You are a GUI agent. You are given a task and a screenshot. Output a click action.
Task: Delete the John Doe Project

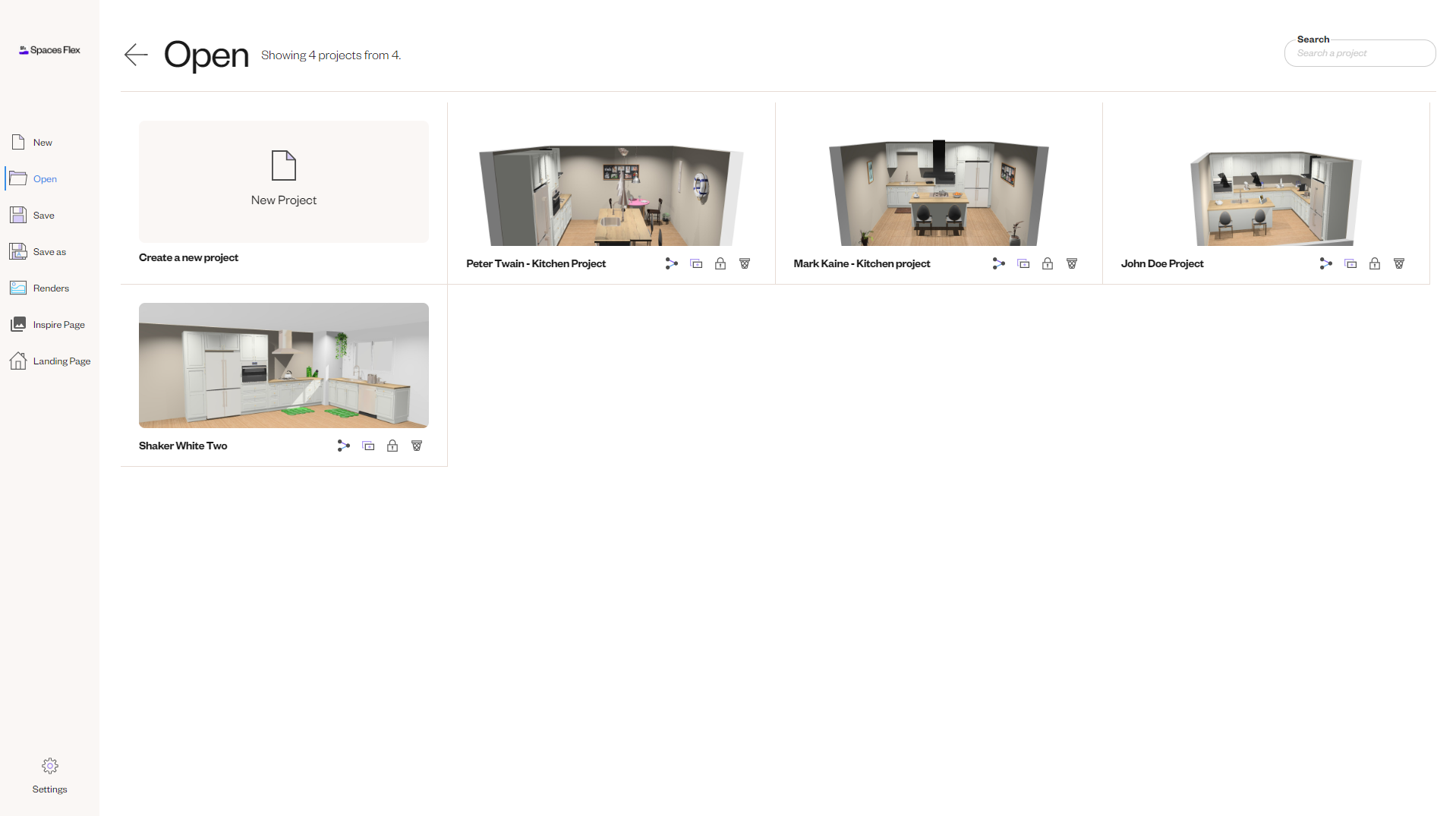(1399, 263)
